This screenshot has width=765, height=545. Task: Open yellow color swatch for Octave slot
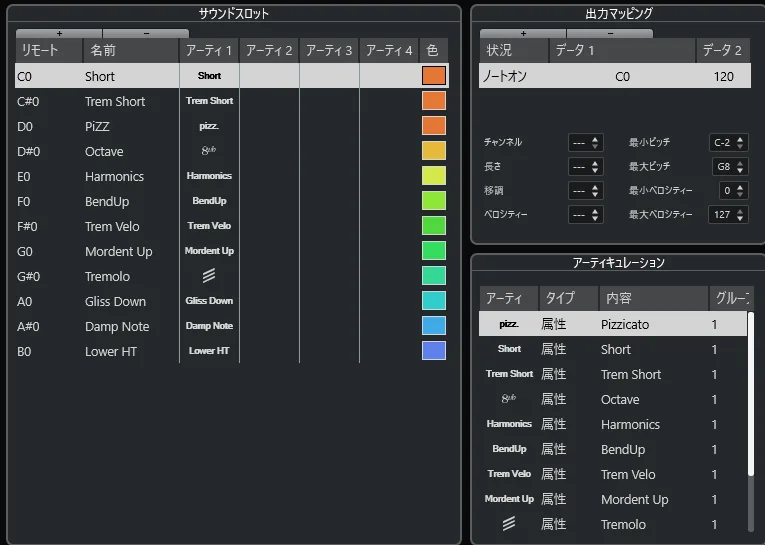click(434, 151)
